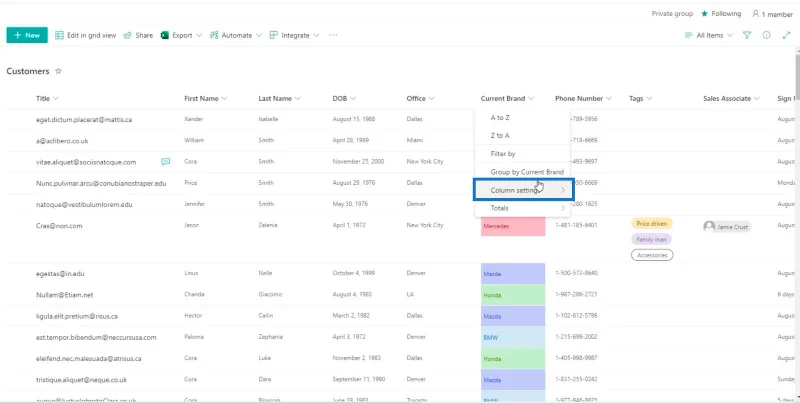The height and width of the screenshot is (403, 800).
Task: Open ligula.elit.pretium@risus.ca item
Action: pyautogui.click(x=77, y=316)
